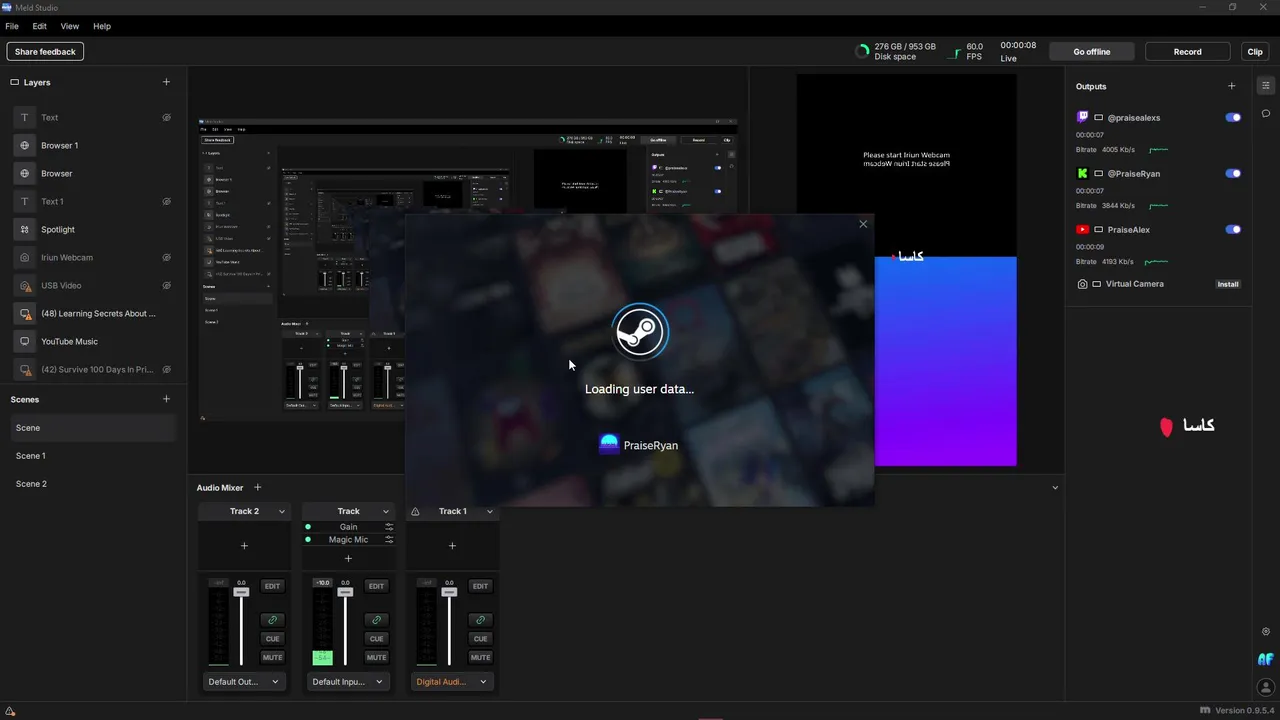Show the hidden Text layer
Image resolution: width=1280 pixels, height=720 pixels.
167,117
